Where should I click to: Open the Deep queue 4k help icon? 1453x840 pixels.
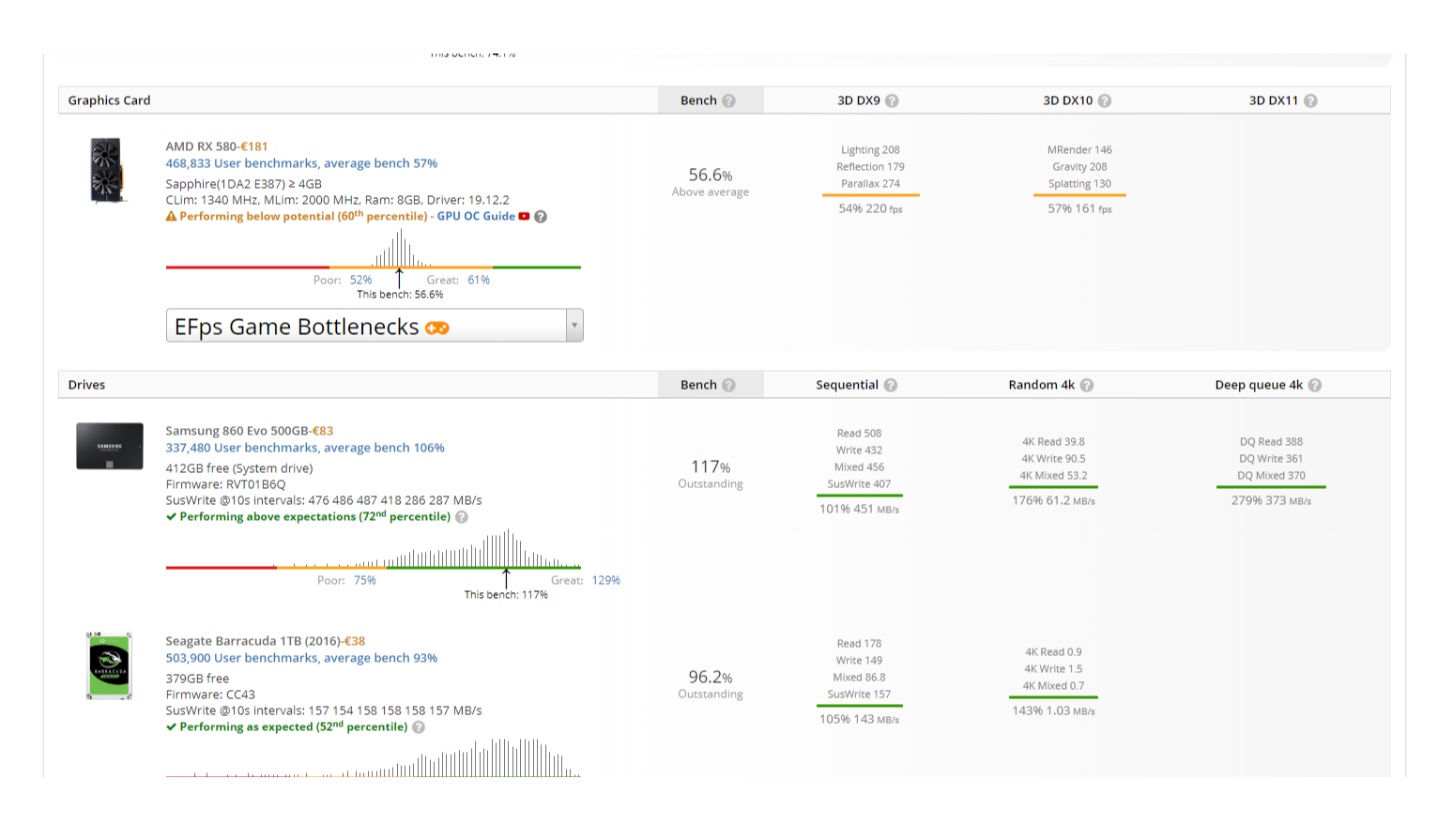point(1315,385)
